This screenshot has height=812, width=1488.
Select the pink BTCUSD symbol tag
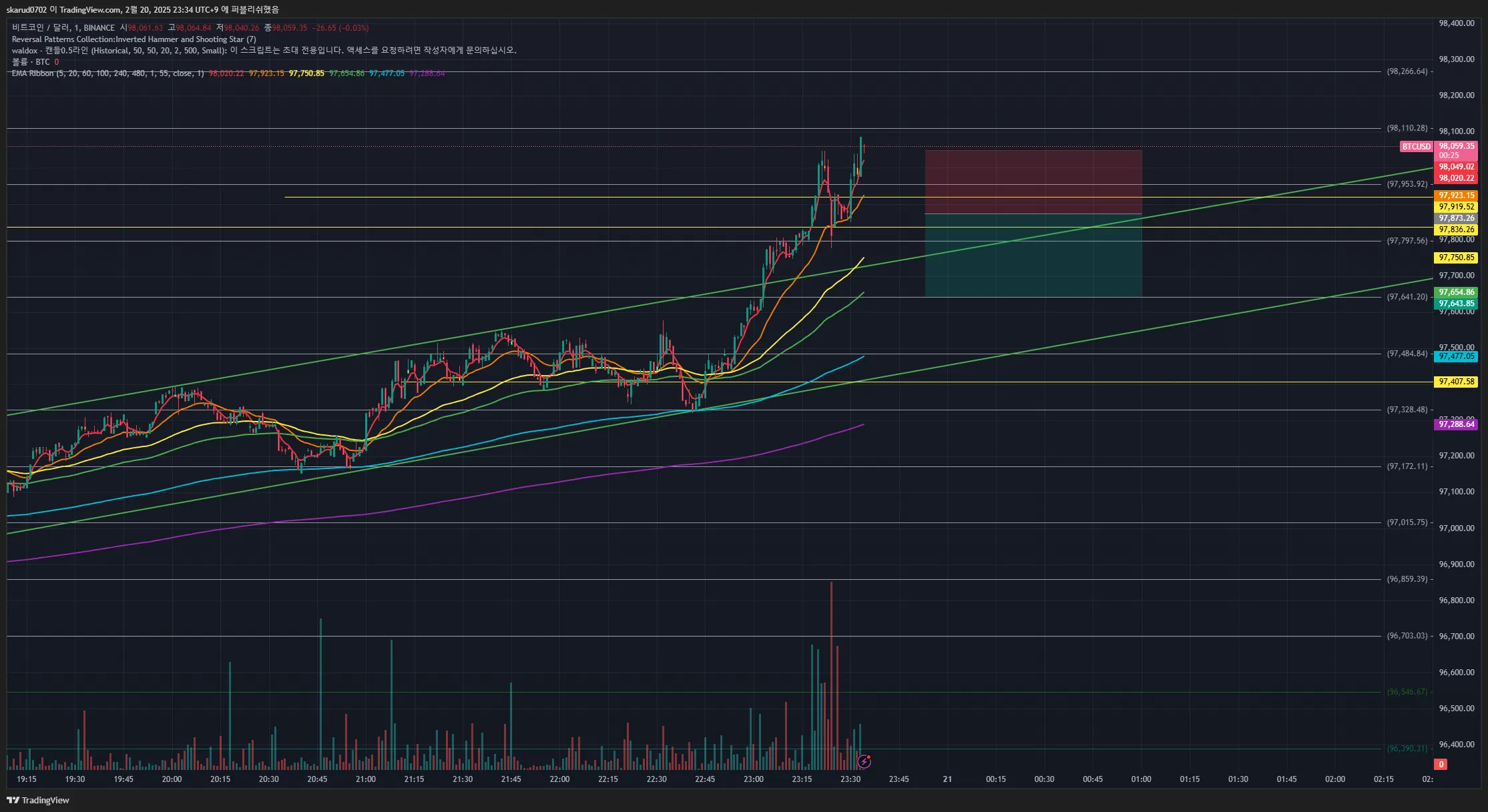pyautogui.click(x=1416, y=146)
